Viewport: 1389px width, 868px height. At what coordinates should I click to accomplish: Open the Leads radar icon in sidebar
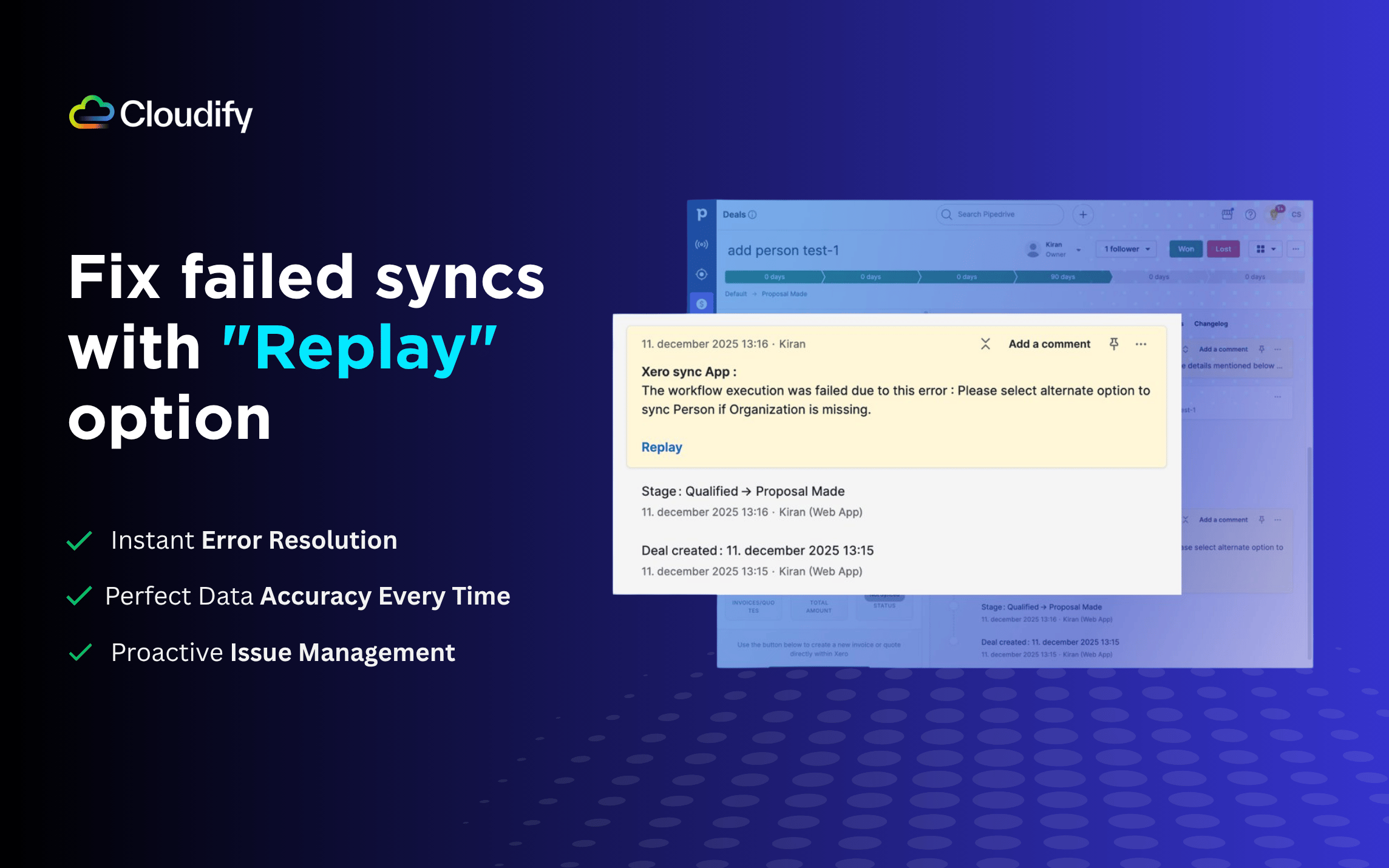(x=702, y=245)
